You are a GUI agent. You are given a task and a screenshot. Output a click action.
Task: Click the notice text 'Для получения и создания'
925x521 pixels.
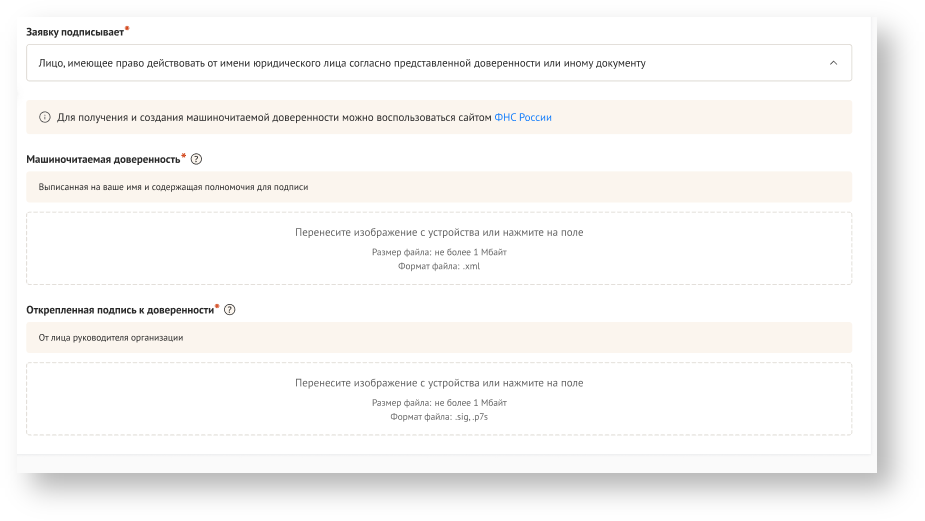point(274,118)
